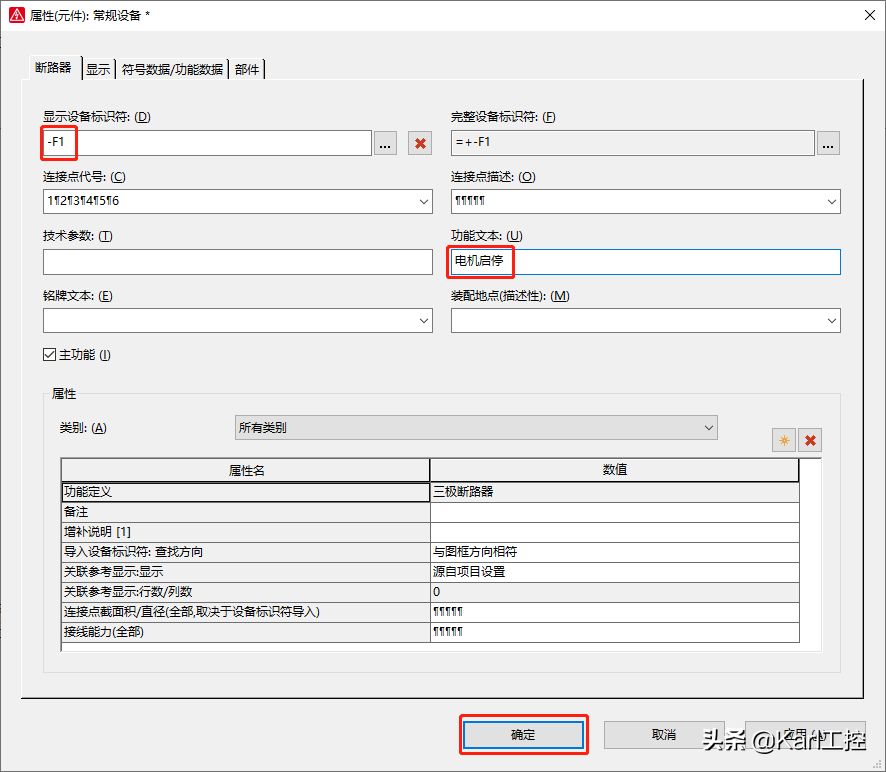The image size is (886, 772).
Task: Switch to the 符号数据/功能数据 tab
Action: pyautogui.click(x=172, y=69)
